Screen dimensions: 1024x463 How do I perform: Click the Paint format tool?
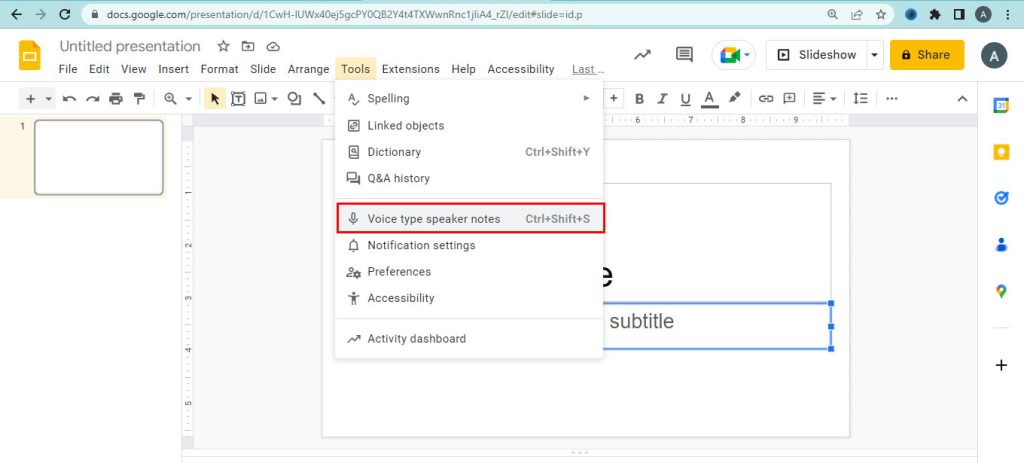click(139, 98)
